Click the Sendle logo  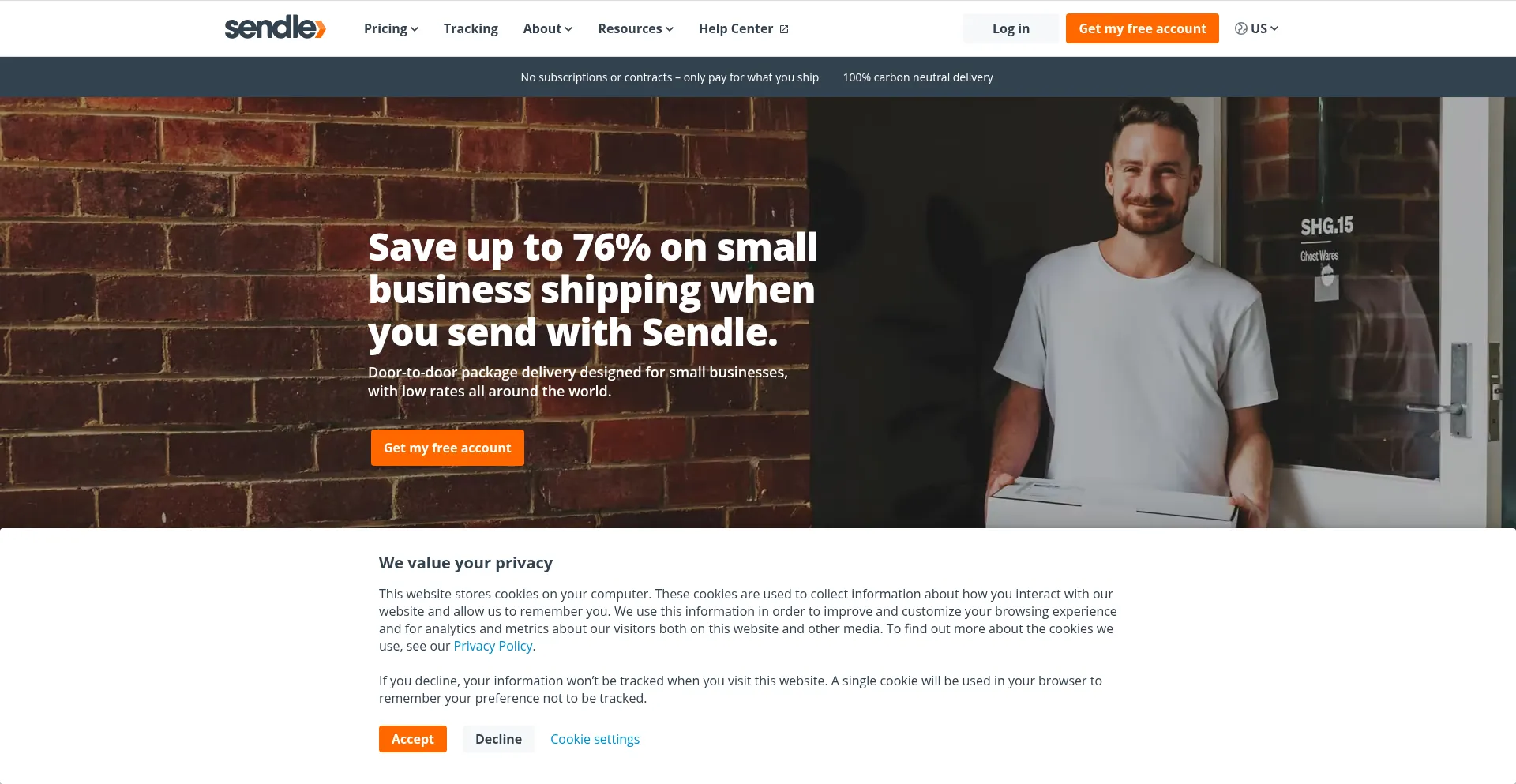(x=275, y=28)
